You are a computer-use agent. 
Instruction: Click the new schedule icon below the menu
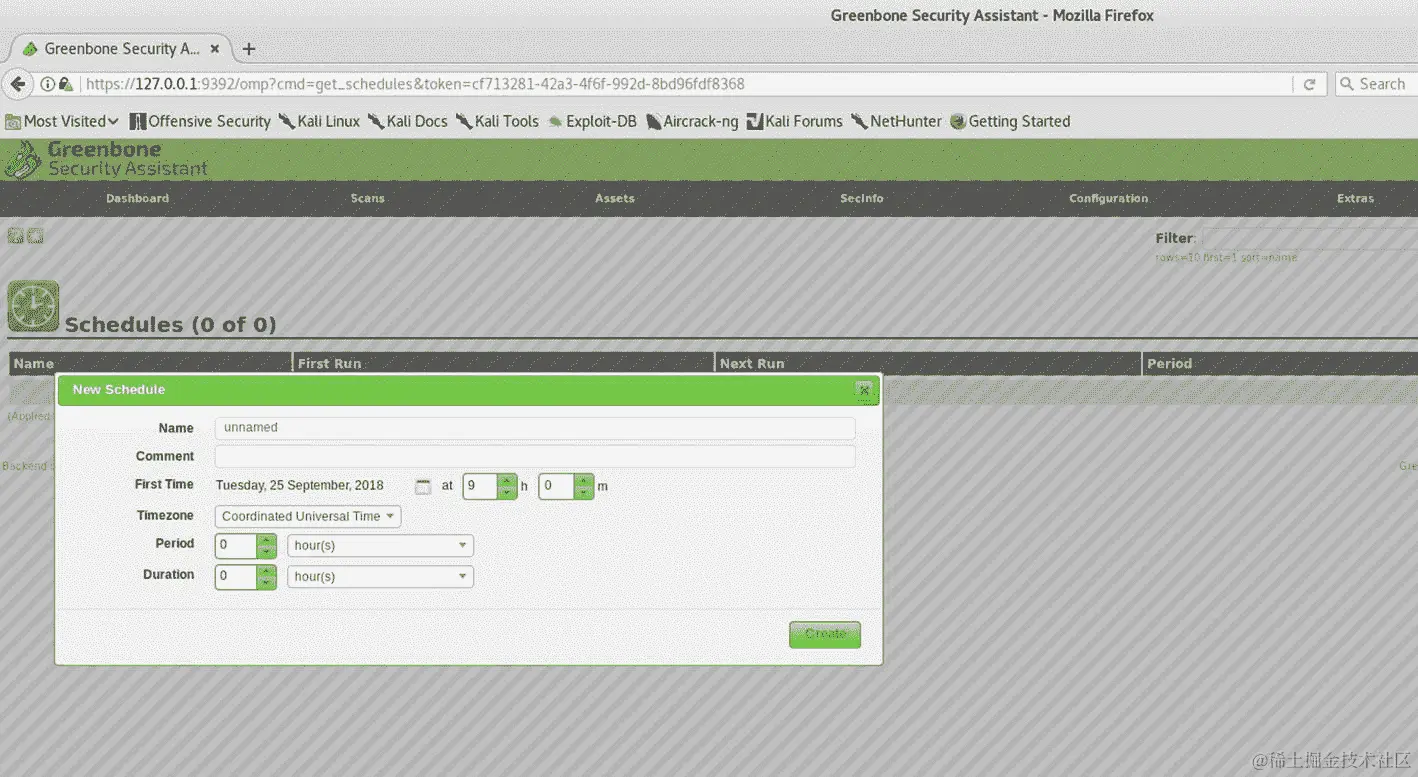tap(35, 236)
